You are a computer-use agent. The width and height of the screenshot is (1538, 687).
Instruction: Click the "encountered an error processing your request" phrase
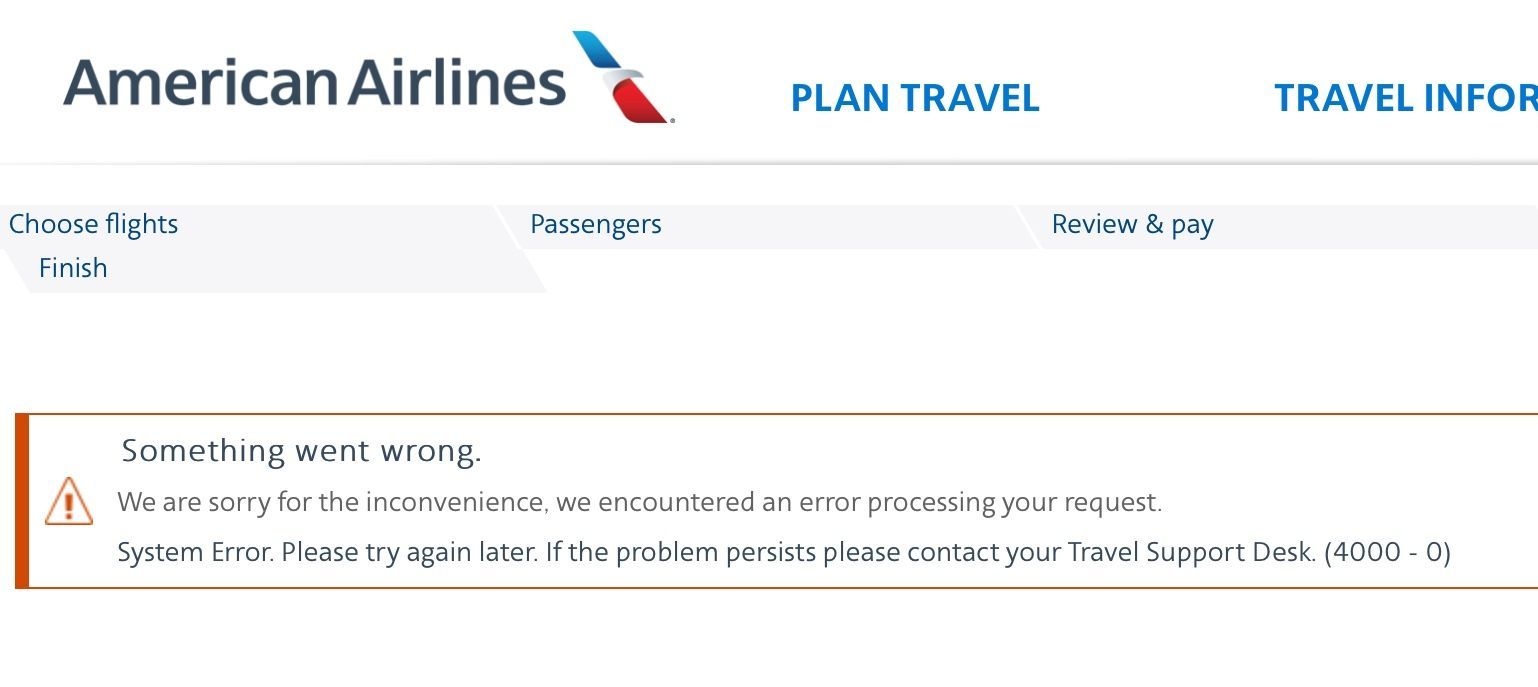point(859,502)
